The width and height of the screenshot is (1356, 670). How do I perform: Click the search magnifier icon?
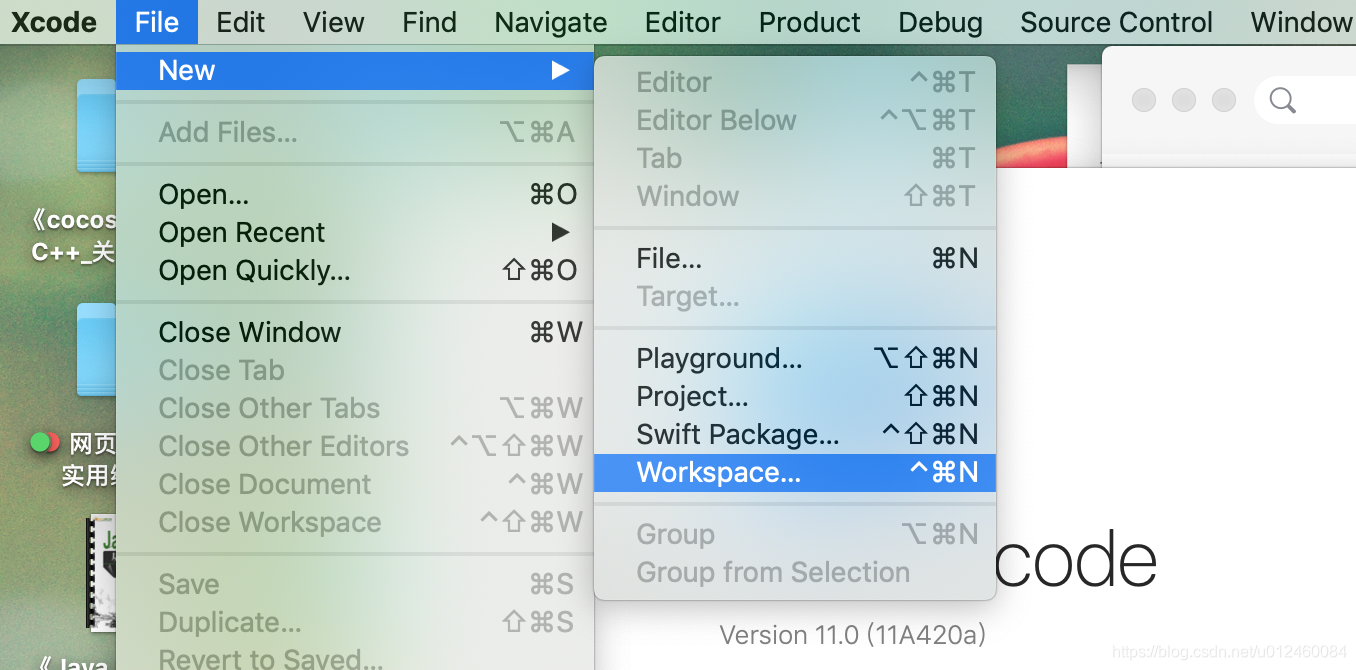(1282, 100)
